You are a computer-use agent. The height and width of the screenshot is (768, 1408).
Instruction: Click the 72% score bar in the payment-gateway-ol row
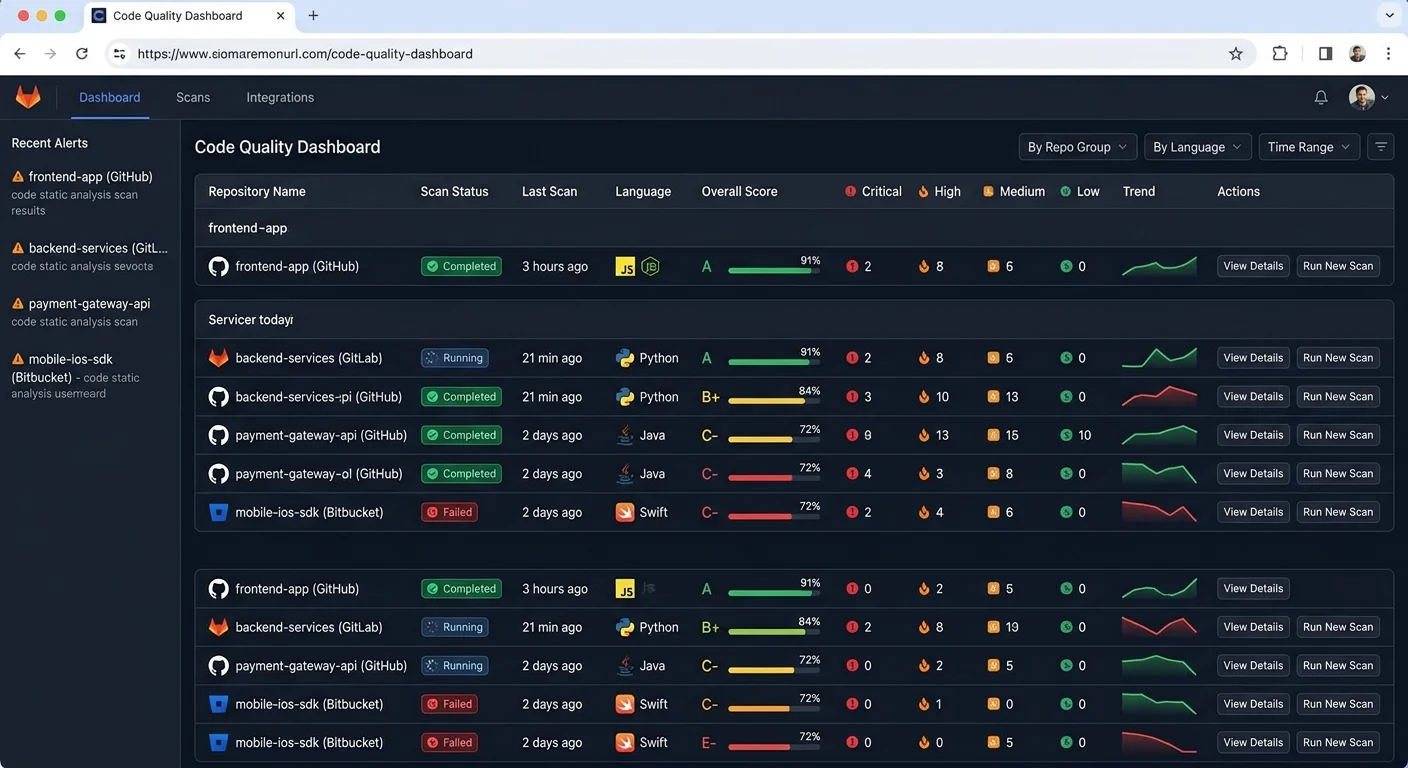click(774, 478)
